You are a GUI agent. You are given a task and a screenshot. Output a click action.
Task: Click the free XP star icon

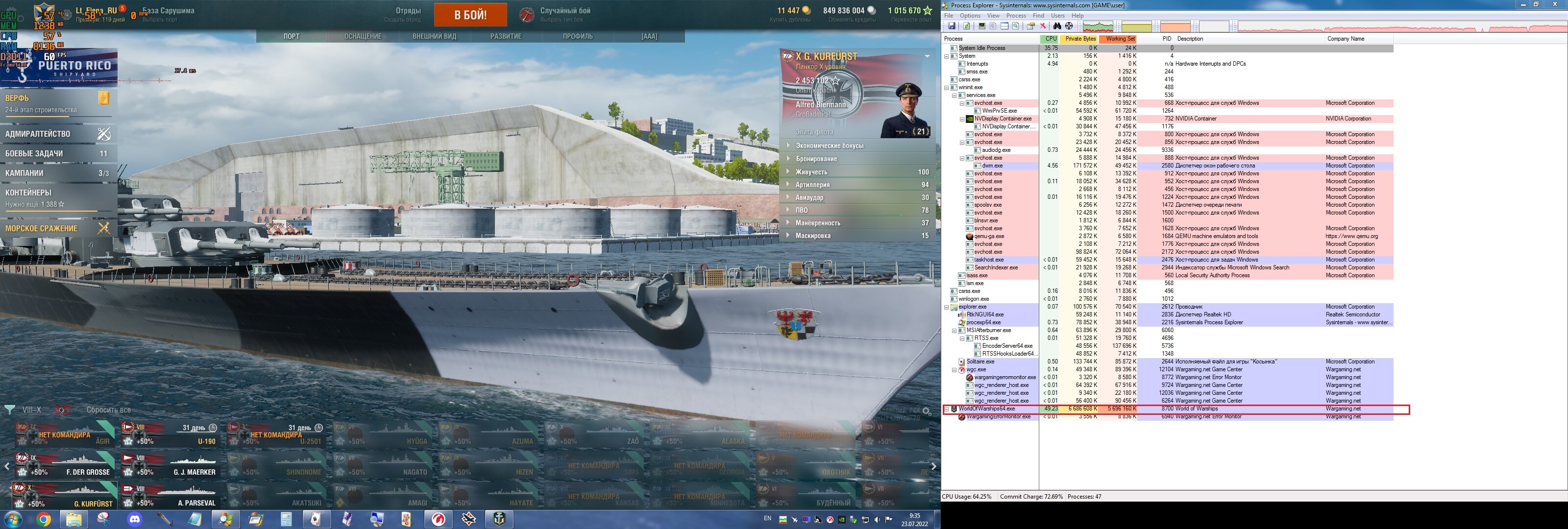pyautogui.click(x=928, y=10)
